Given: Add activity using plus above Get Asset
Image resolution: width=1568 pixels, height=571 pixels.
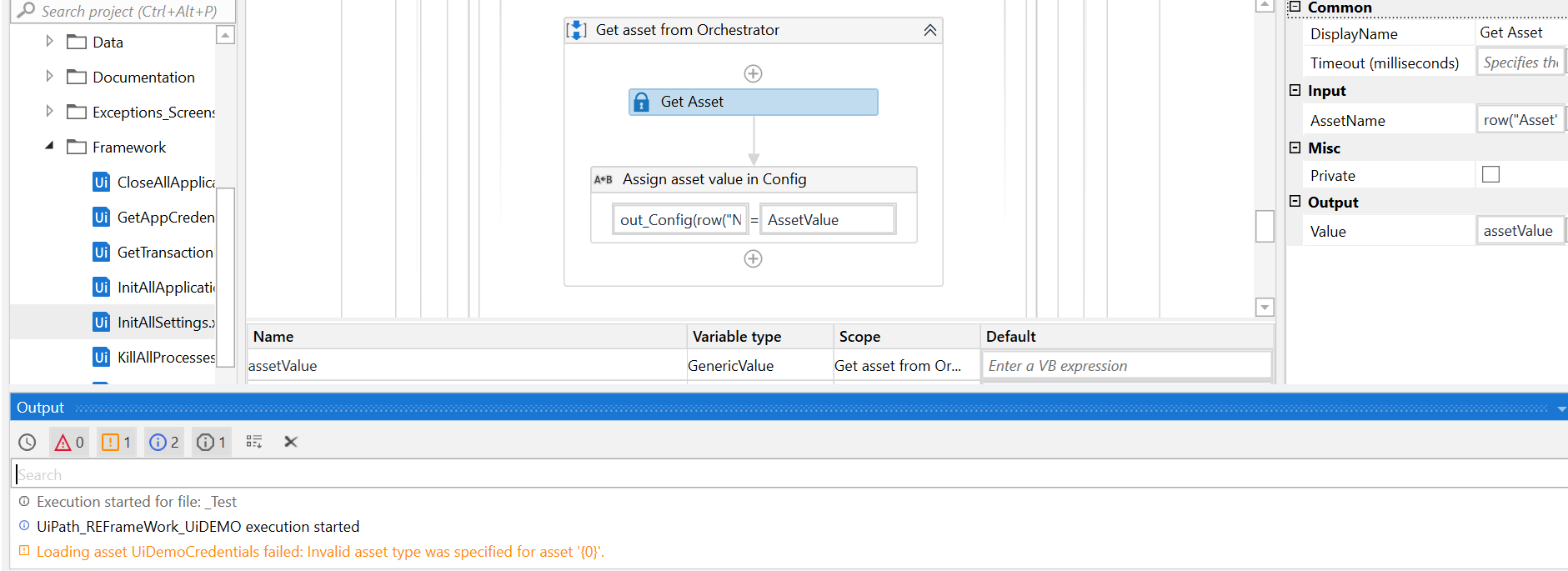Looking at the screenshot, I should (753, 73).
